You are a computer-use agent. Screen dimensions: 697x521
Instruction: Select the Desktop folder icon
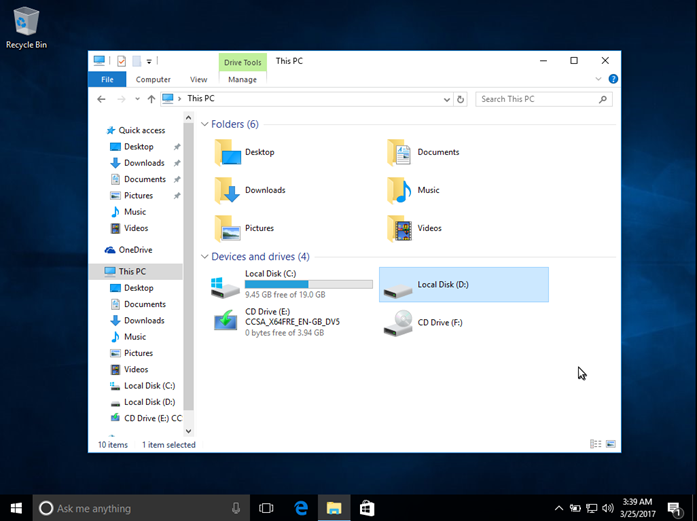(x=228, y=152)
